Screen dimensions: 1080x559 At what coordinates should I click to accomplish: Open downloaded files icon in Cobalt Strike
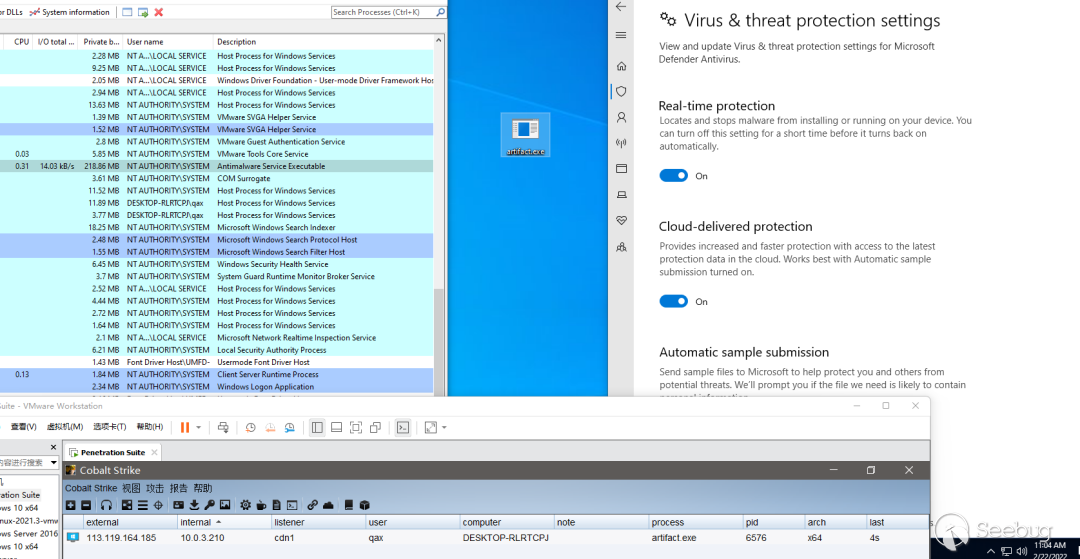(x=194, y=505)
